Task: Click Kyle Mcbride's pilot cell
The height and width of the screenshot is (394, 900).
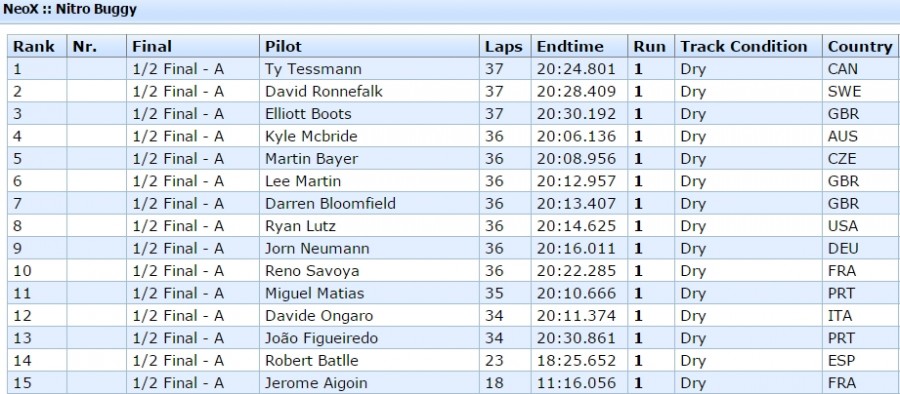Action: (x=369, y=137)
